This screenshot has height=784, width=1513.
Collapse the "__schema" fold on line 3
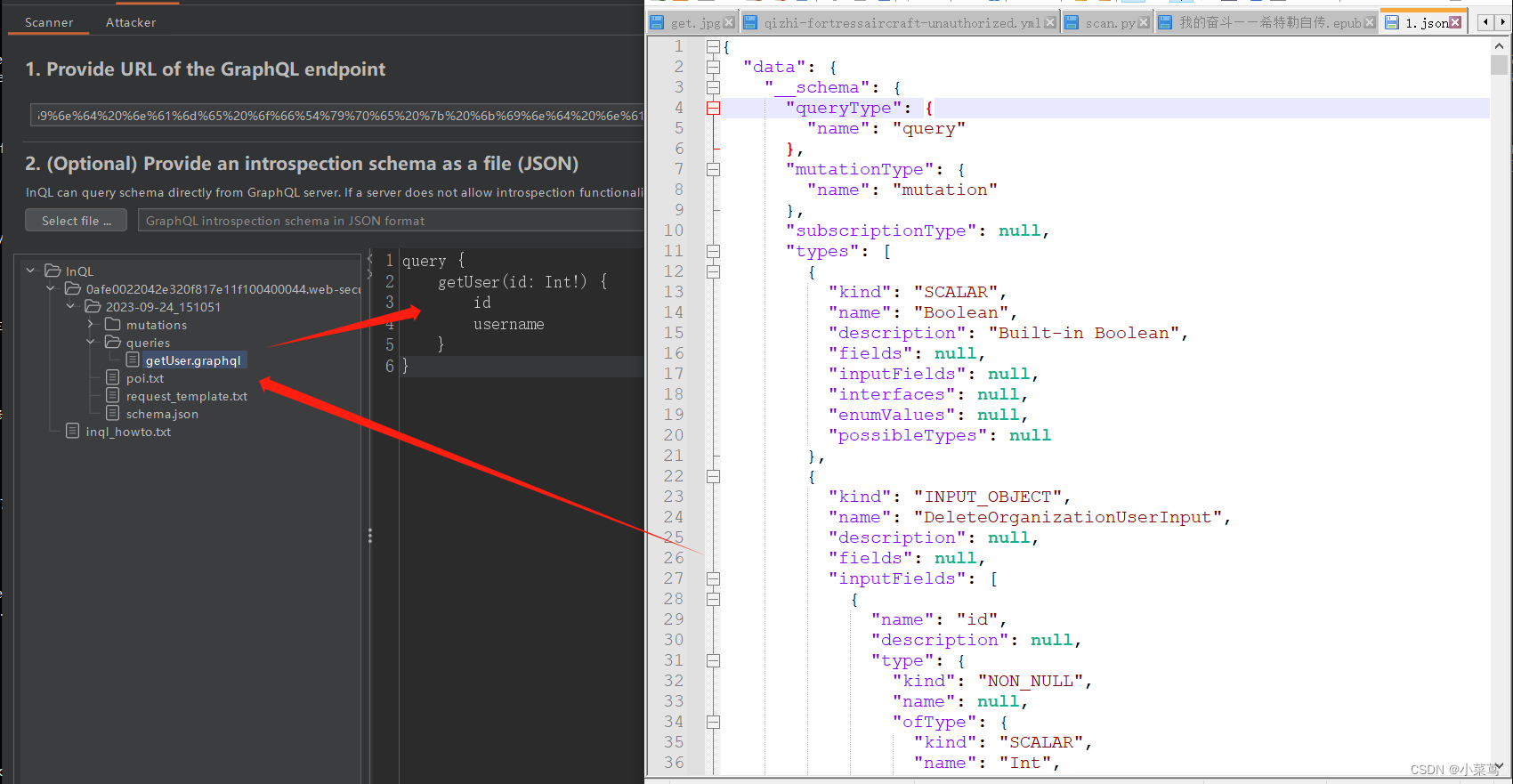click(x=713, y=87)
